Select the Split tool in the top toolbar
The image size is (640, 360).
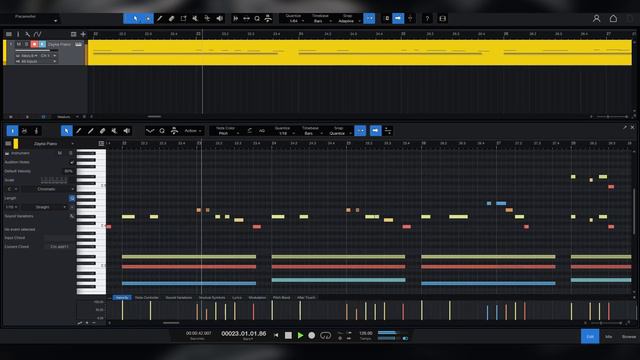[183, 18]
